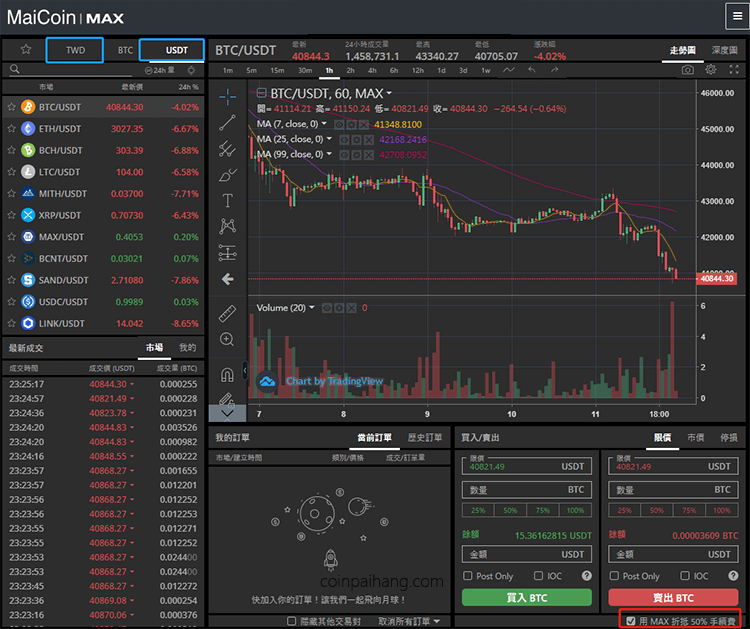750x629 pixels.
Task: Remove the MA 99 indicator
Action: point(368,154)
